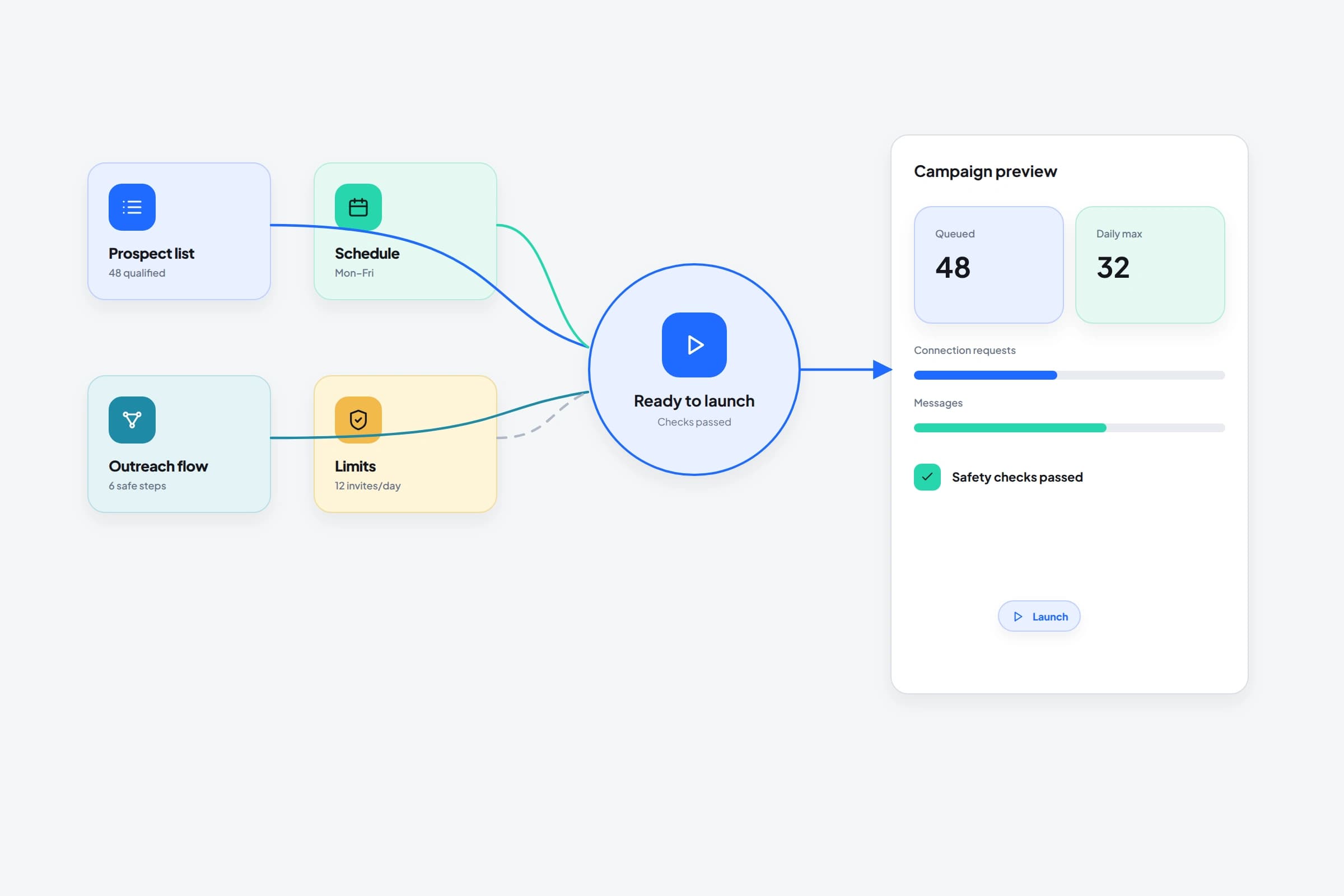The image size is (1344, 896).
Task: Click the "Mon–Fri" schedule subtitle
Action: coord(354,273)
